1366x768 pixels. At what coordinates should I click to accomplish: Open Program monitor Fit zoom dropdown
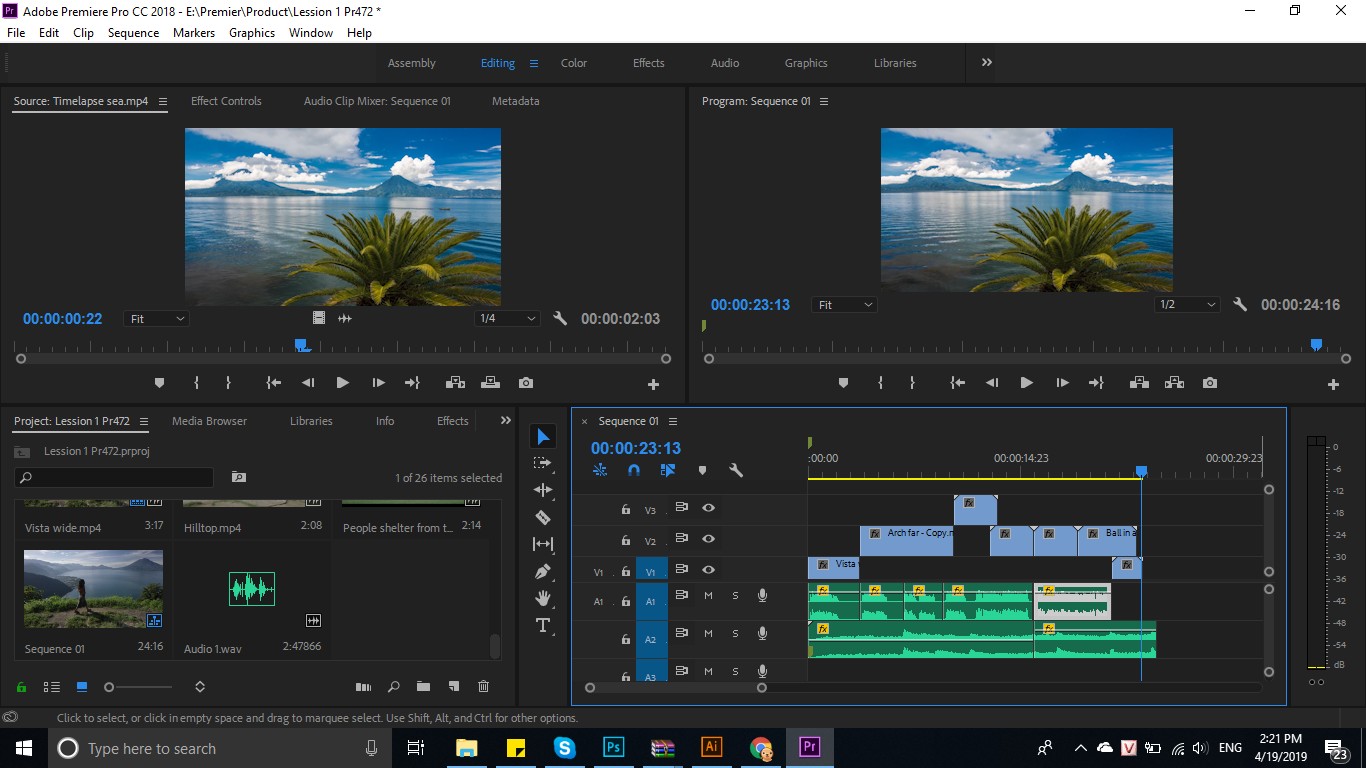tap(845, 304)
